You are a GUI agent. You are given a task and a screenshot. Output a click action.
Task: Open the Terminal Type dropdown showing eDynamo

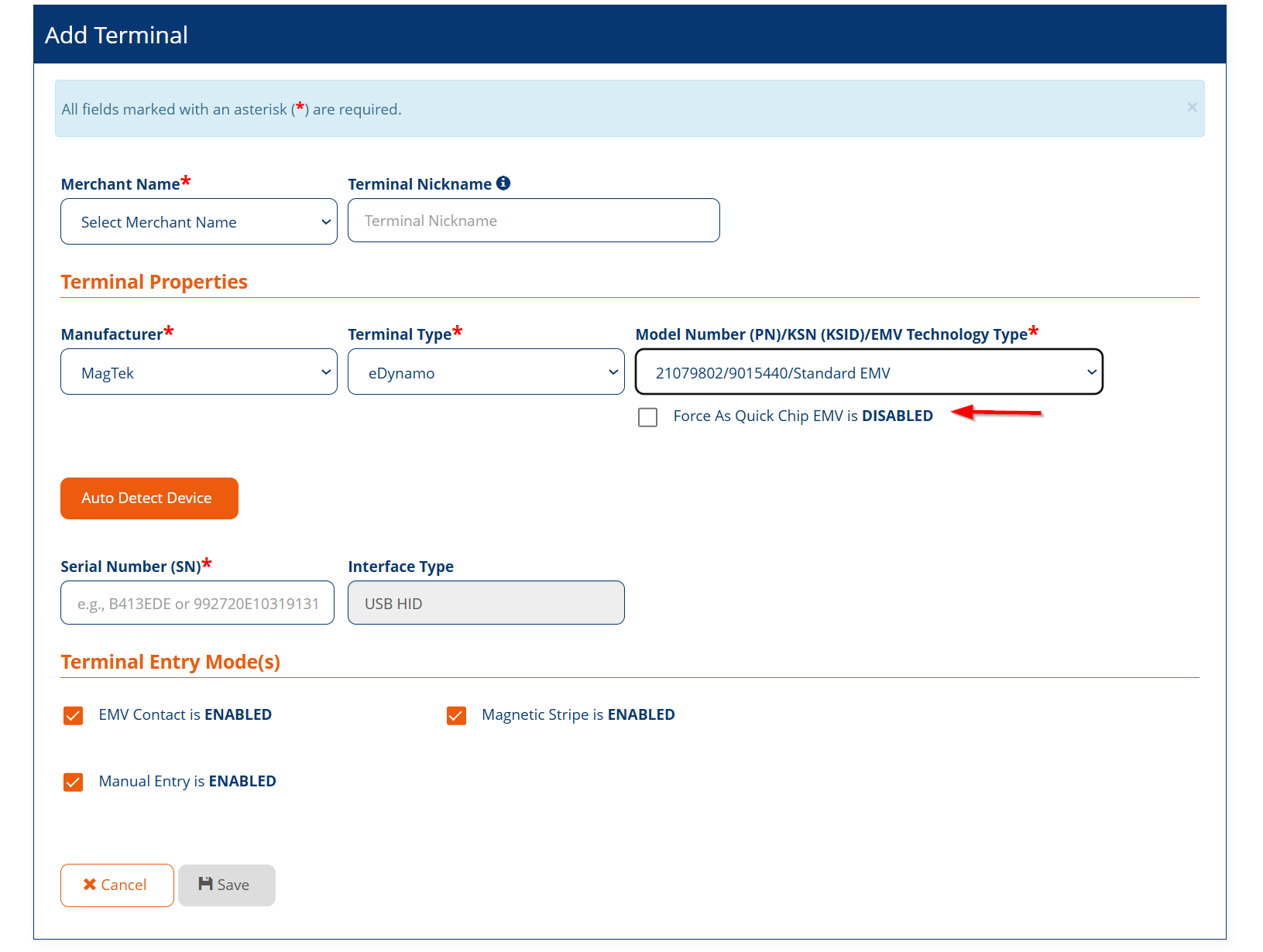coord(486,372)
